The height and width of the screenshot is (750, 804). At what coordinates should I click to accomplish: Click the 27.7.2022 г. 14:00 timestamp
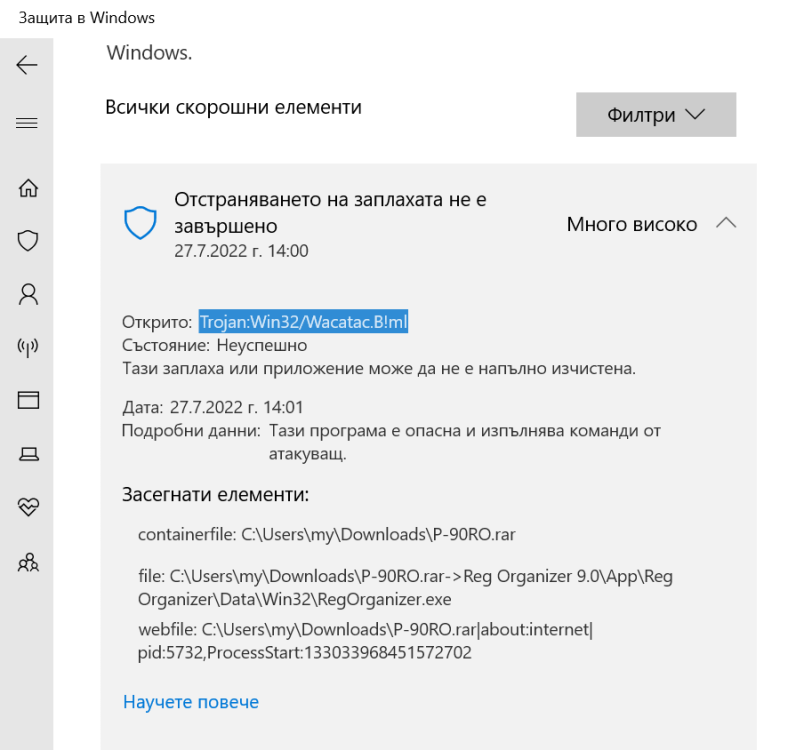pyautogui.click(x=241, y=251)
